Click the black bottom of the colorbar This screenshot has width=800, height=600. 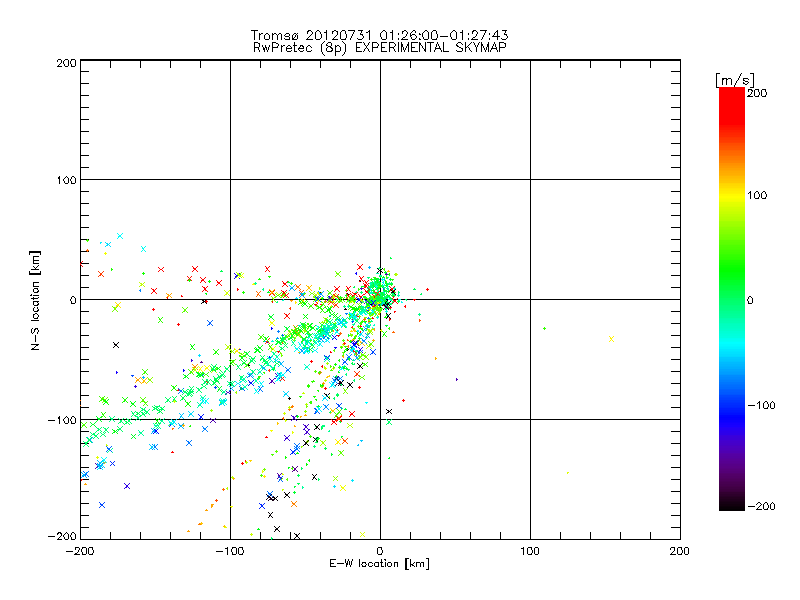pos(731,500)
